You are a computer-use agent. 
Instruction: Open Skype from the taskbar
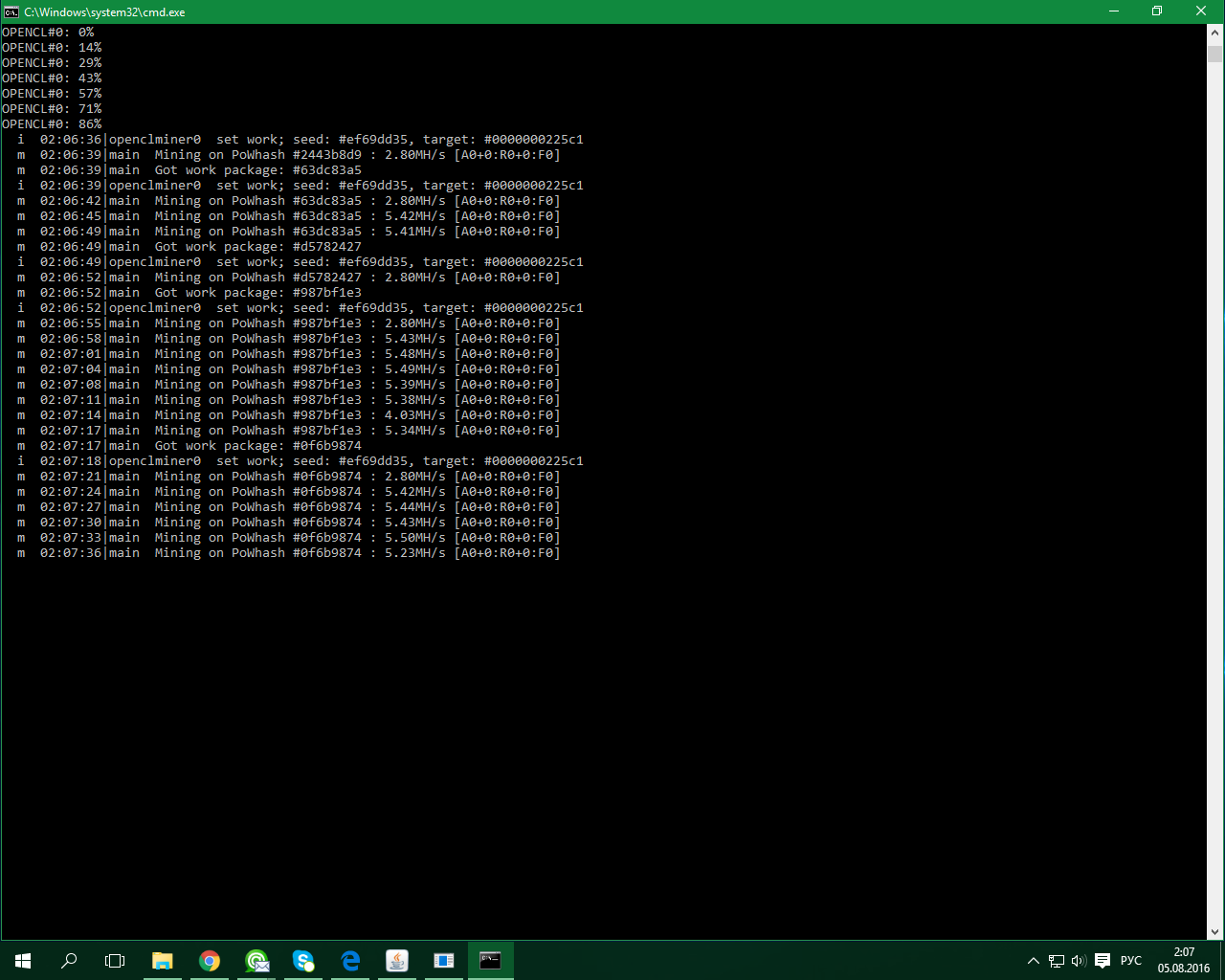303,961
